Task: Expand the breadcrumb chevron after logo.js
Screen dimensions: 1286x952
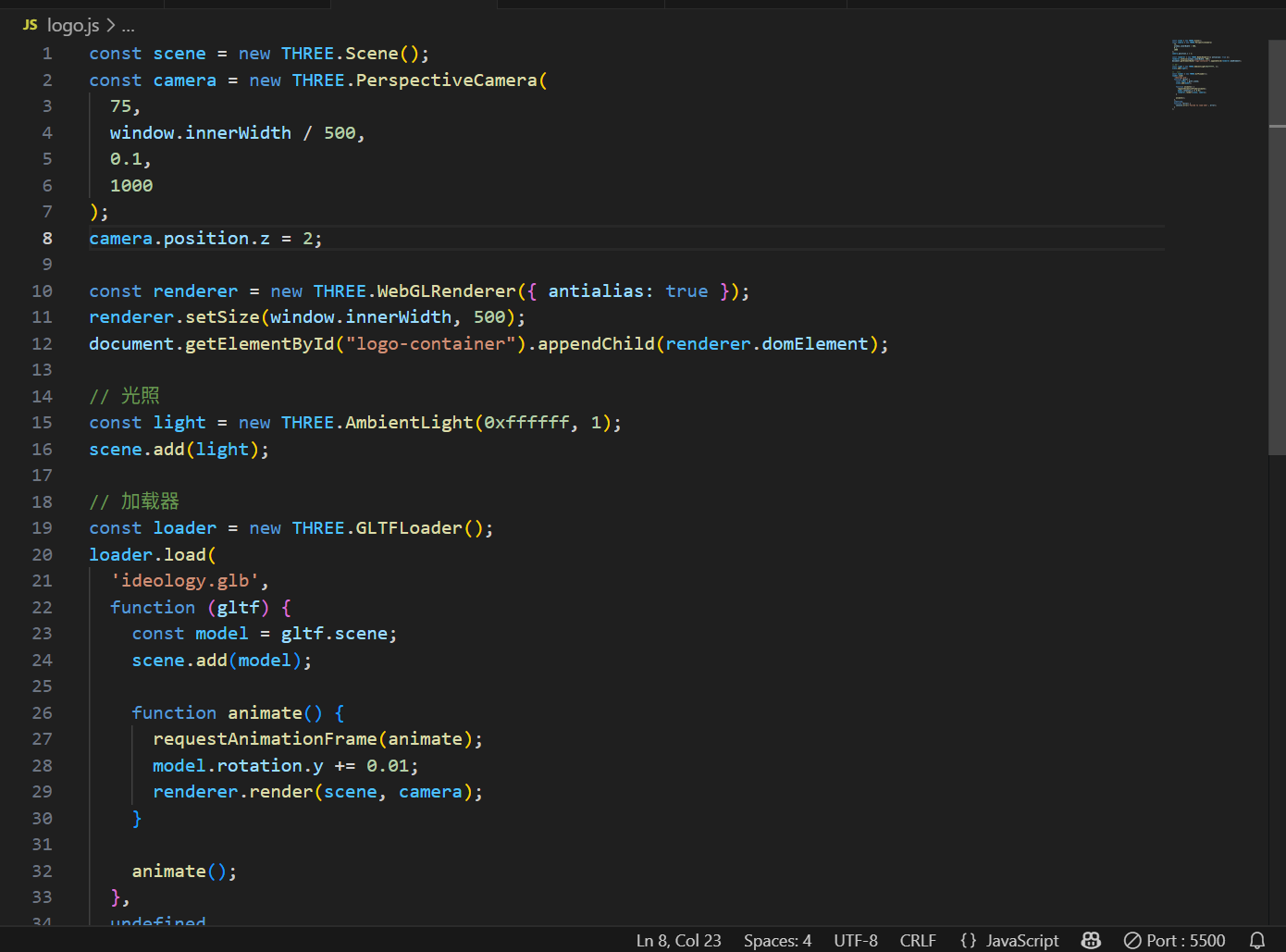Action: pyautogui.click(x=111, y=25)
